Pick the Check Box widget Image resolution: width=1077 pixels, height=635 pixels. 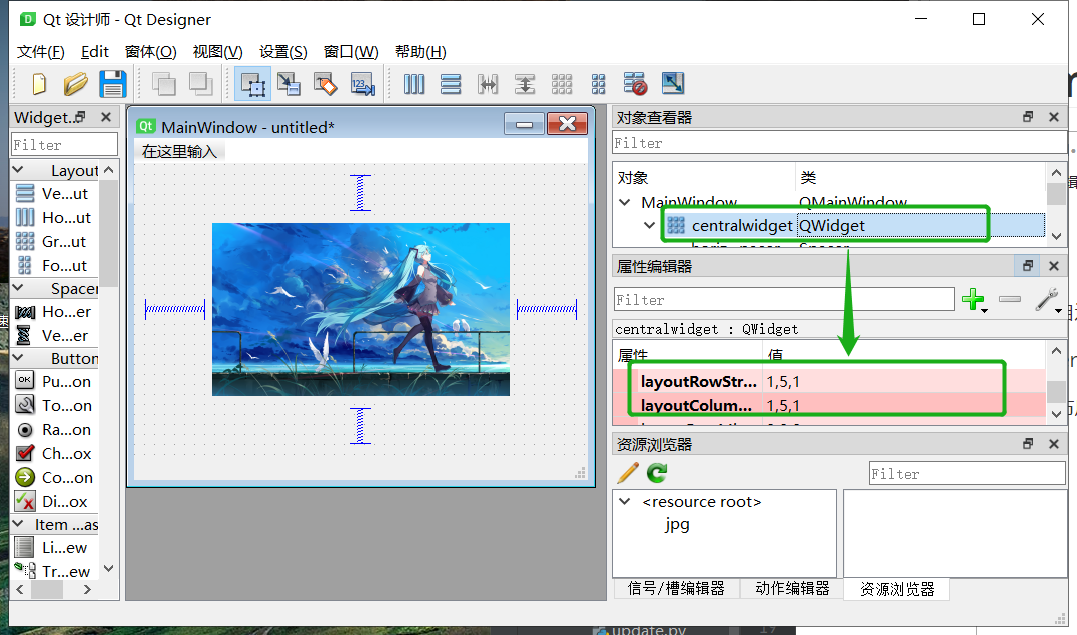click(x=54, y=454)
